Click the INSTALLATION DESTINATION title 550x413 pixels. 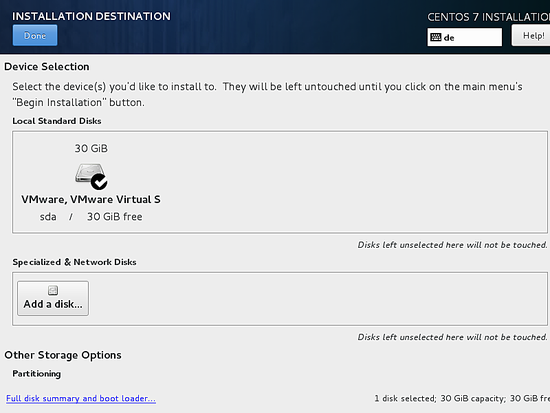[91, 16]
